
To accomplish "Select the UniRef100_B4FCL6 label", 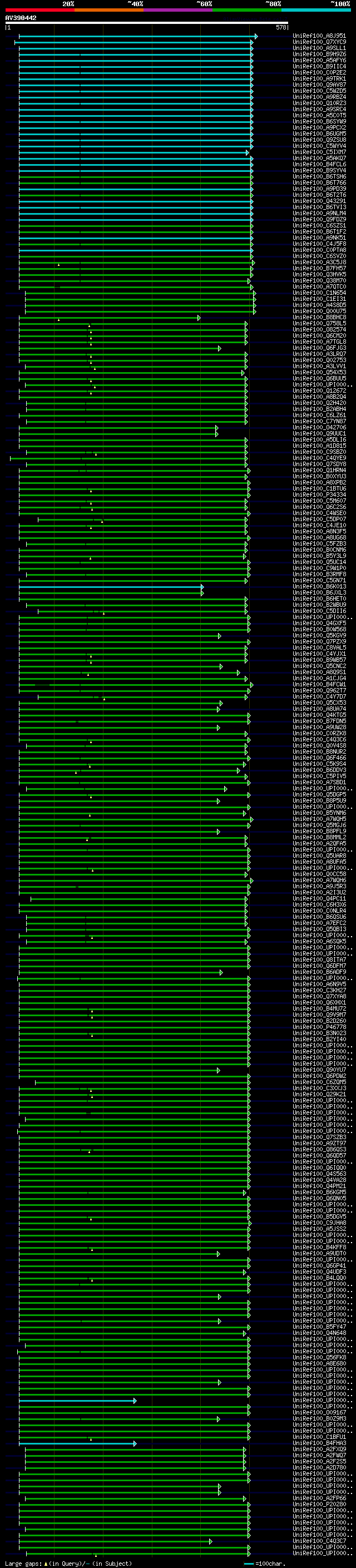I will (319, 164).
